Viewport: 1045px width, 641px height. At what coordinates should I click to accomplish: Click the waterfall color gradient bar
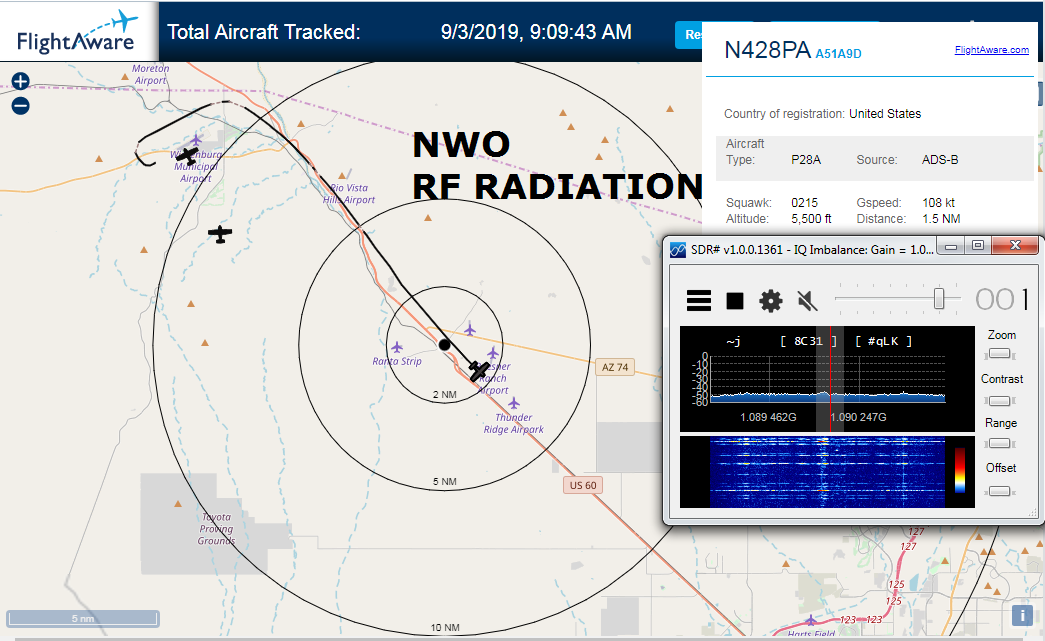pyautogui.click(x=960, y=470)
